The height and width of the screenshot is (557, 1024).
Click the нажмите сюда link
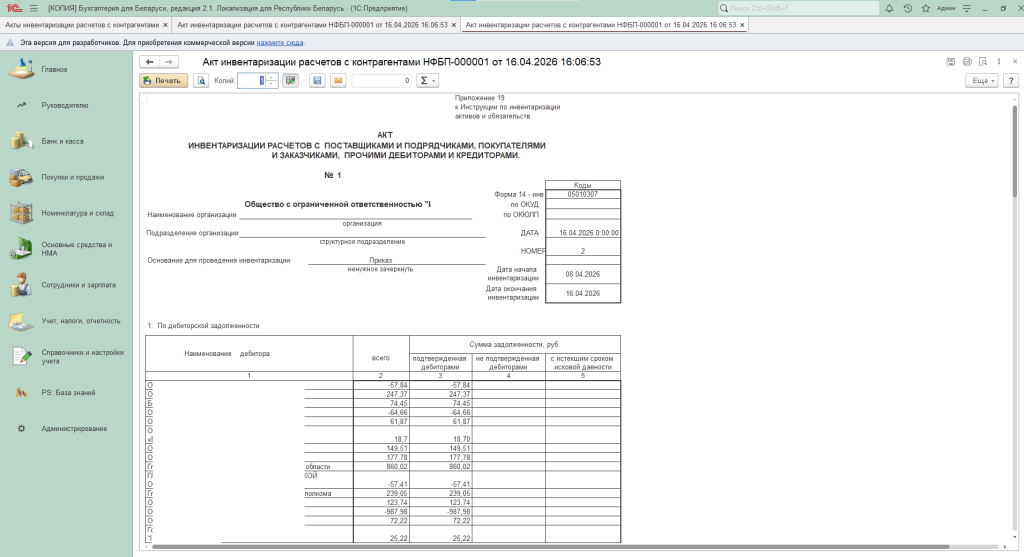pos(280,43)
